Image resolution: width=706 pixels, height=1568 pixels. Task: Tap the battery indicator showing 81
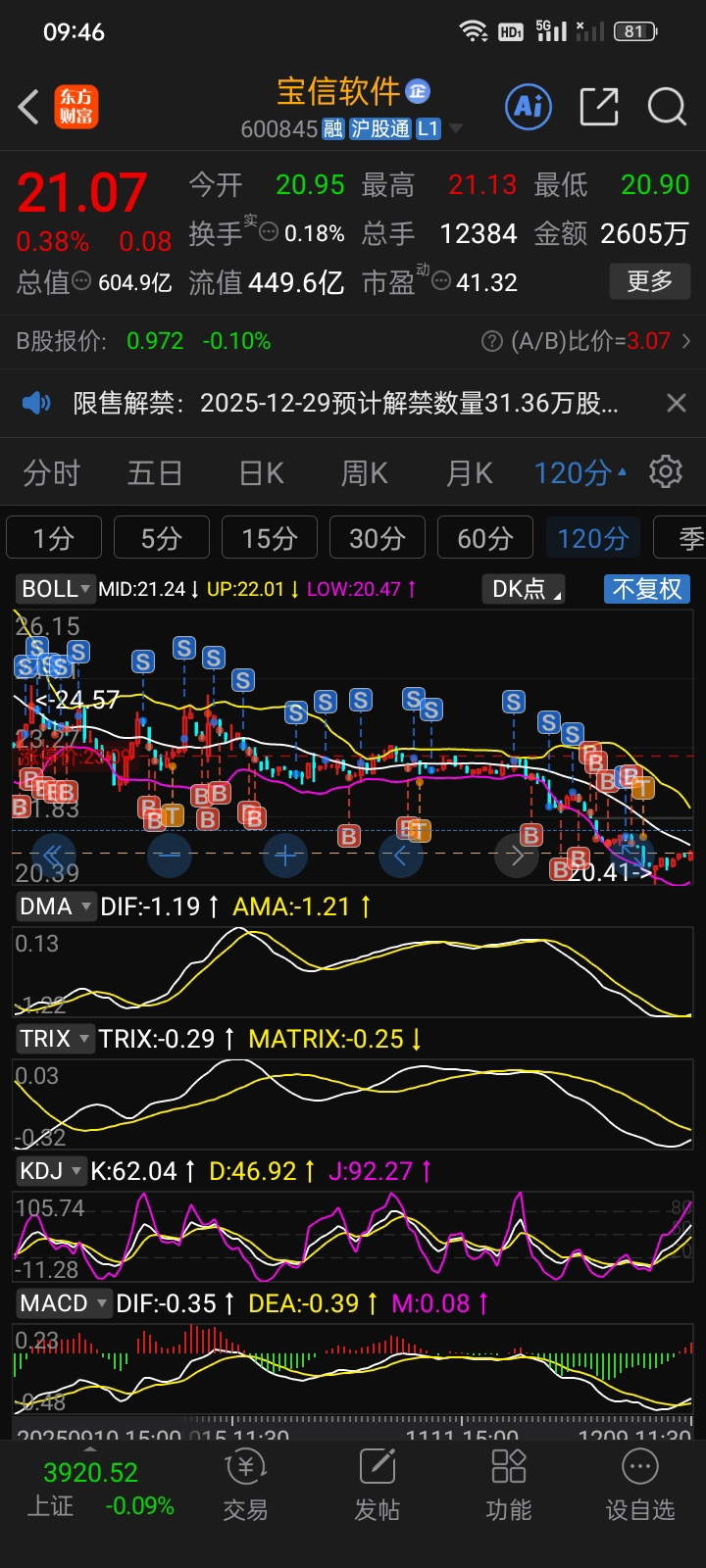[x=635, y=31]
